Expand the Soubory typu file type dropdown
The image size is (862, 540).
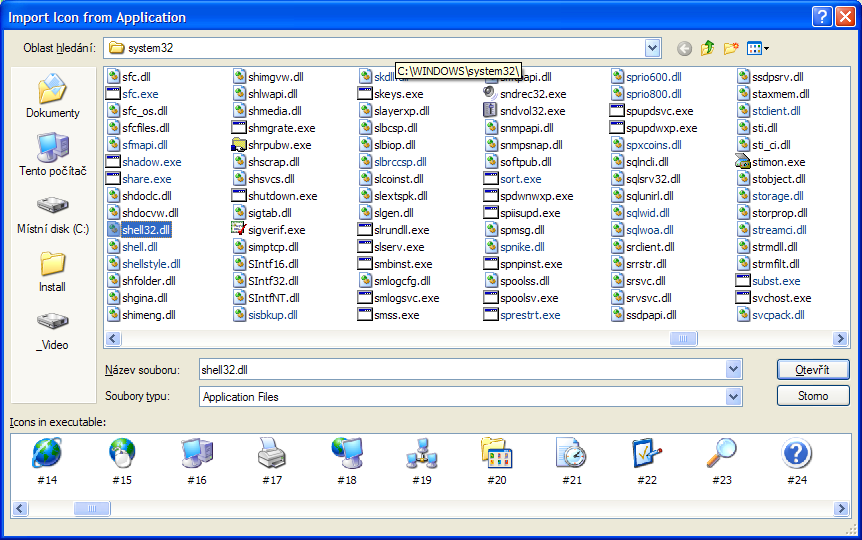click(734, 397)
